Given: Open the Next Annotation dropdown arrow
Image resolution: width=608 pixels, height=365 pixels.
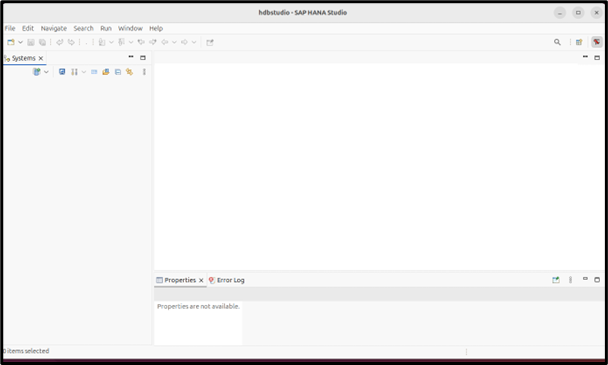Looking at the screenshot, I should tap(111, 42).
